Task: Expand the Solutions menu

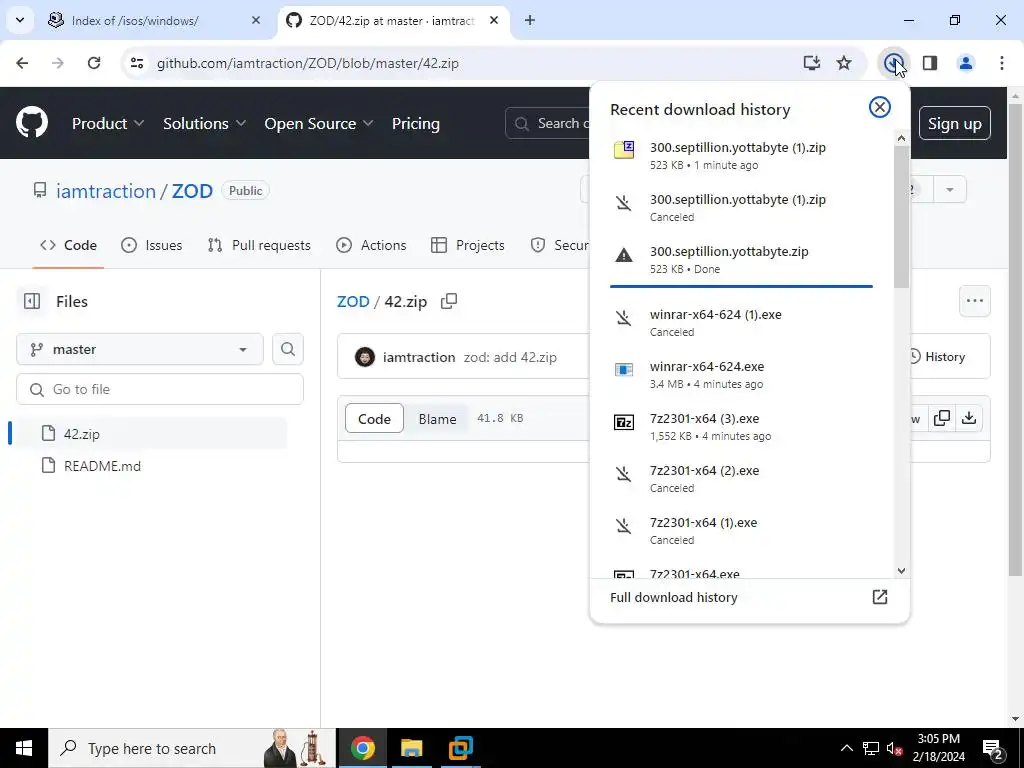Action: click(204, 123)
